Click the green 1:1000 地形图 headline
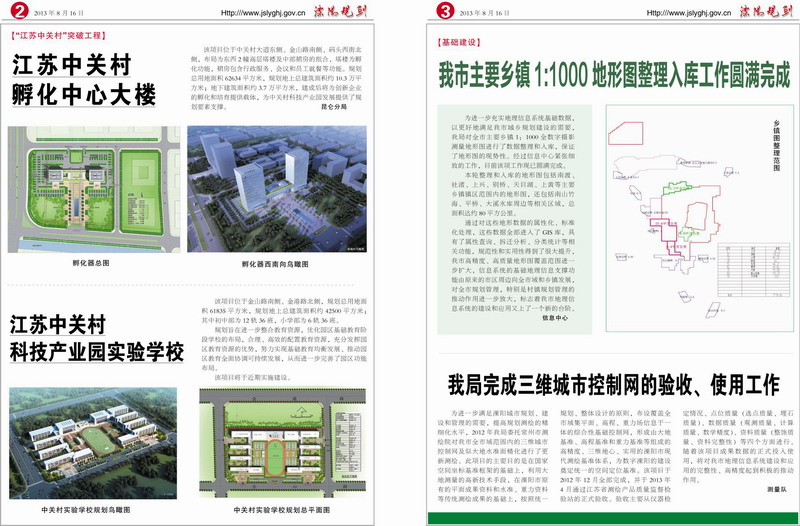Viewport: 800px width, 526px height. pyautogui.click(x=615, y=76)
